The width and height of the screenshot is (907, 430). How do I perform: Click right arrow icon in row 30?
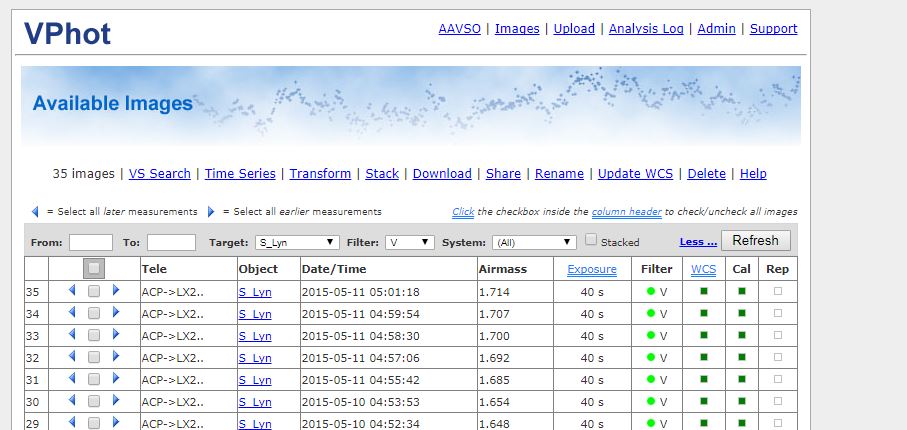(x=115, y=401)
